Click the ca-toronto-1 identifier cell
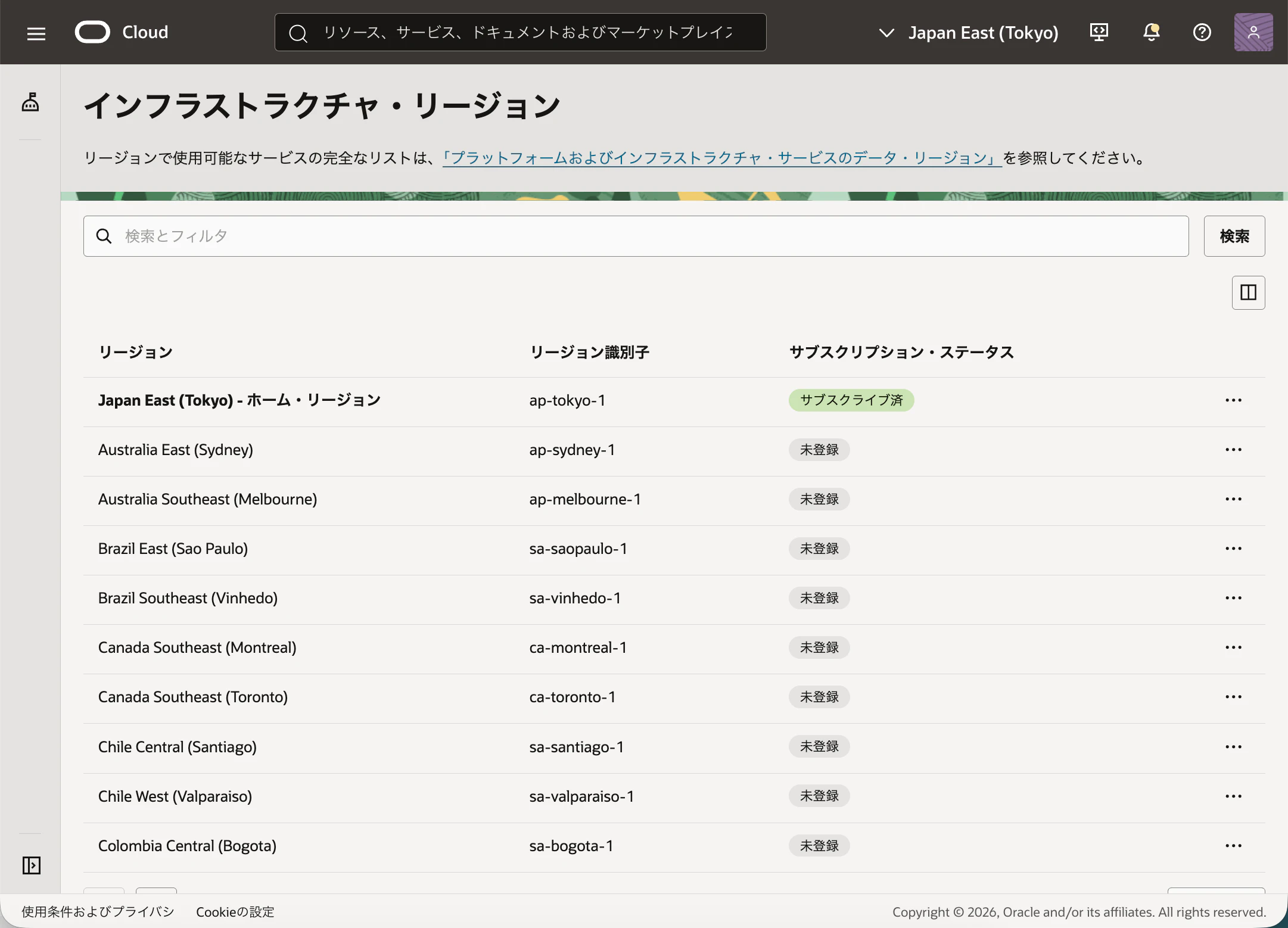Viewport: 1288px width, 928px height. point(573,697)
